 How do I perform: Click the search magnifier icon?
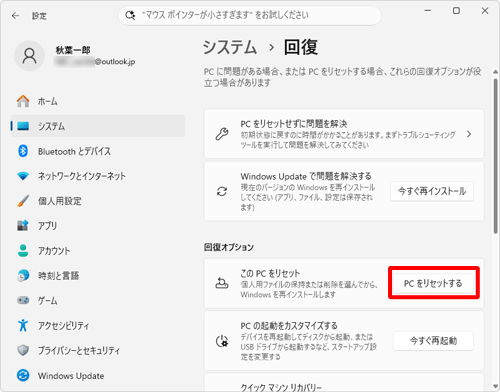(x=130, y=15)
